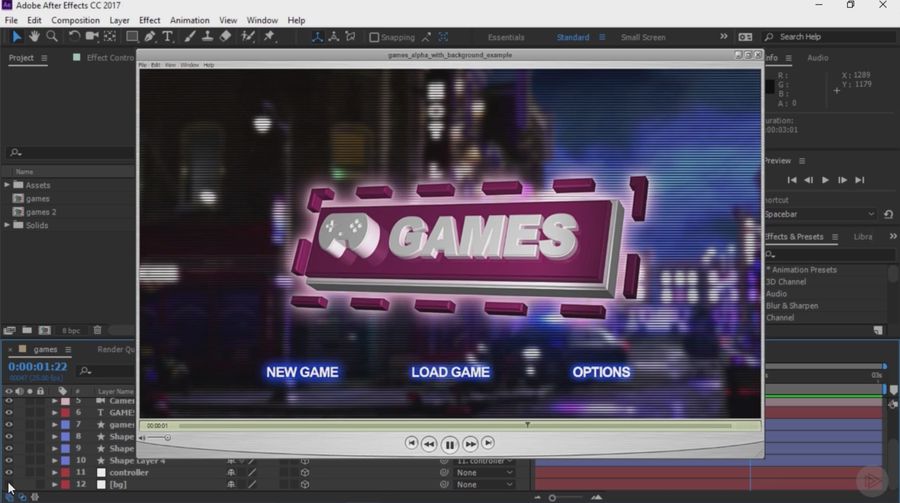The image size is (900, 503).
Task: Open the Animation menu
Action: (189, 20)
